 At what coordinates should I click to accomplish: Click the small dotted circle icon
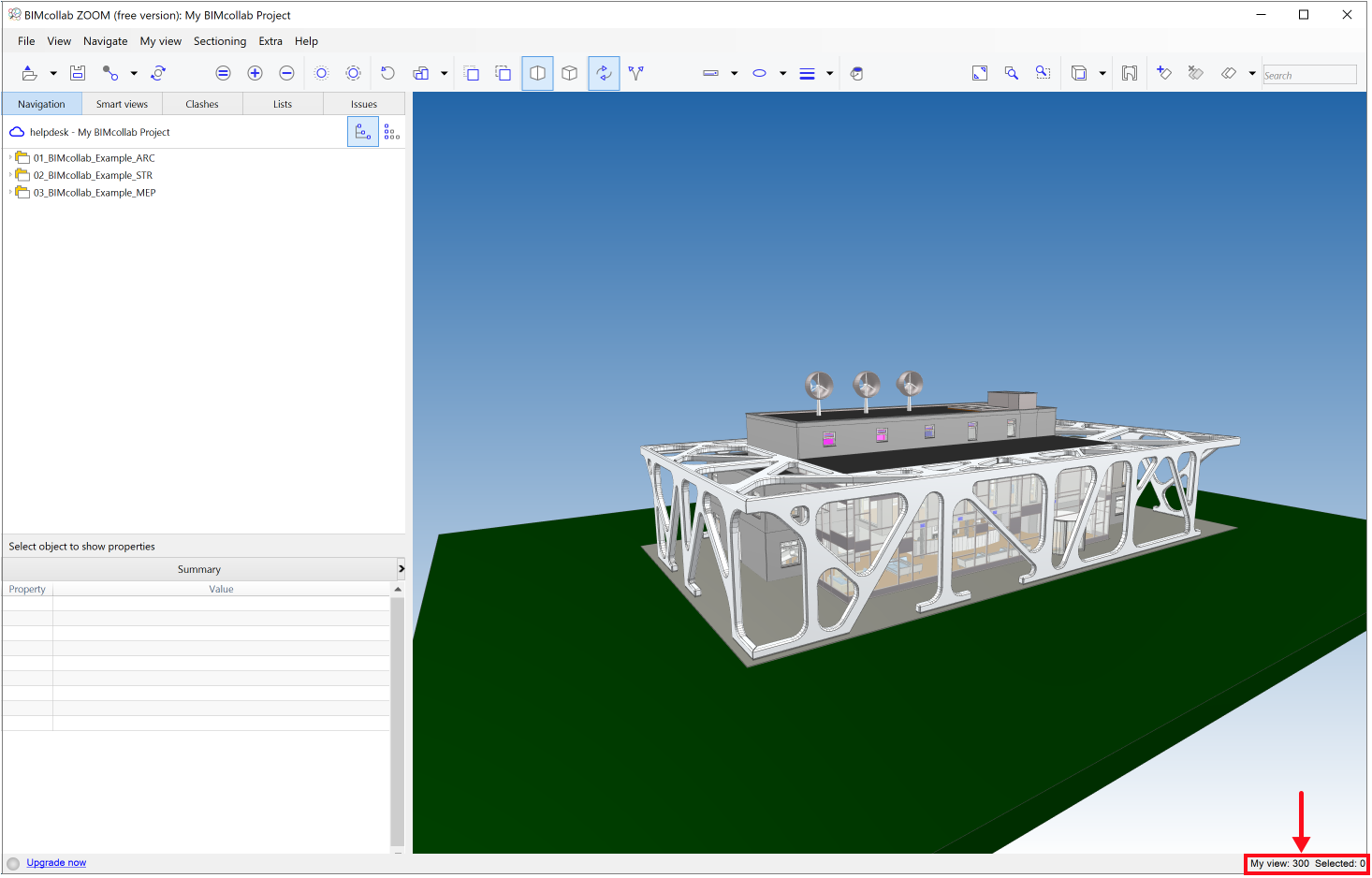[x=321, y=73]
